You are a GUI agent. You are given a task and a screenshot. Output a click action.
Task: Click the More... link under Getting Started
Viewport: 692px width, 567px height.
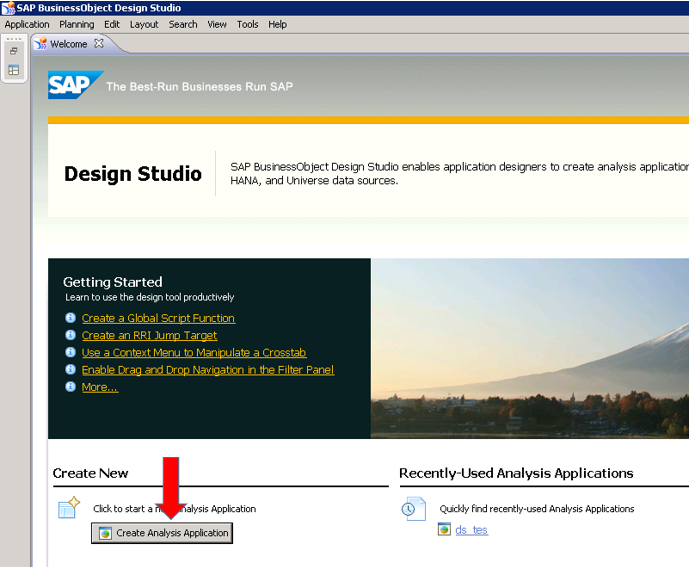point(100,387)
